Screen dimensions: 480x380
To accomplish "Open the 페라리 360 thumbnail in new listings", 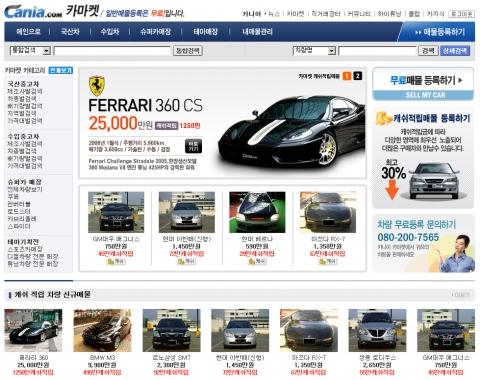I will point(33,330).
